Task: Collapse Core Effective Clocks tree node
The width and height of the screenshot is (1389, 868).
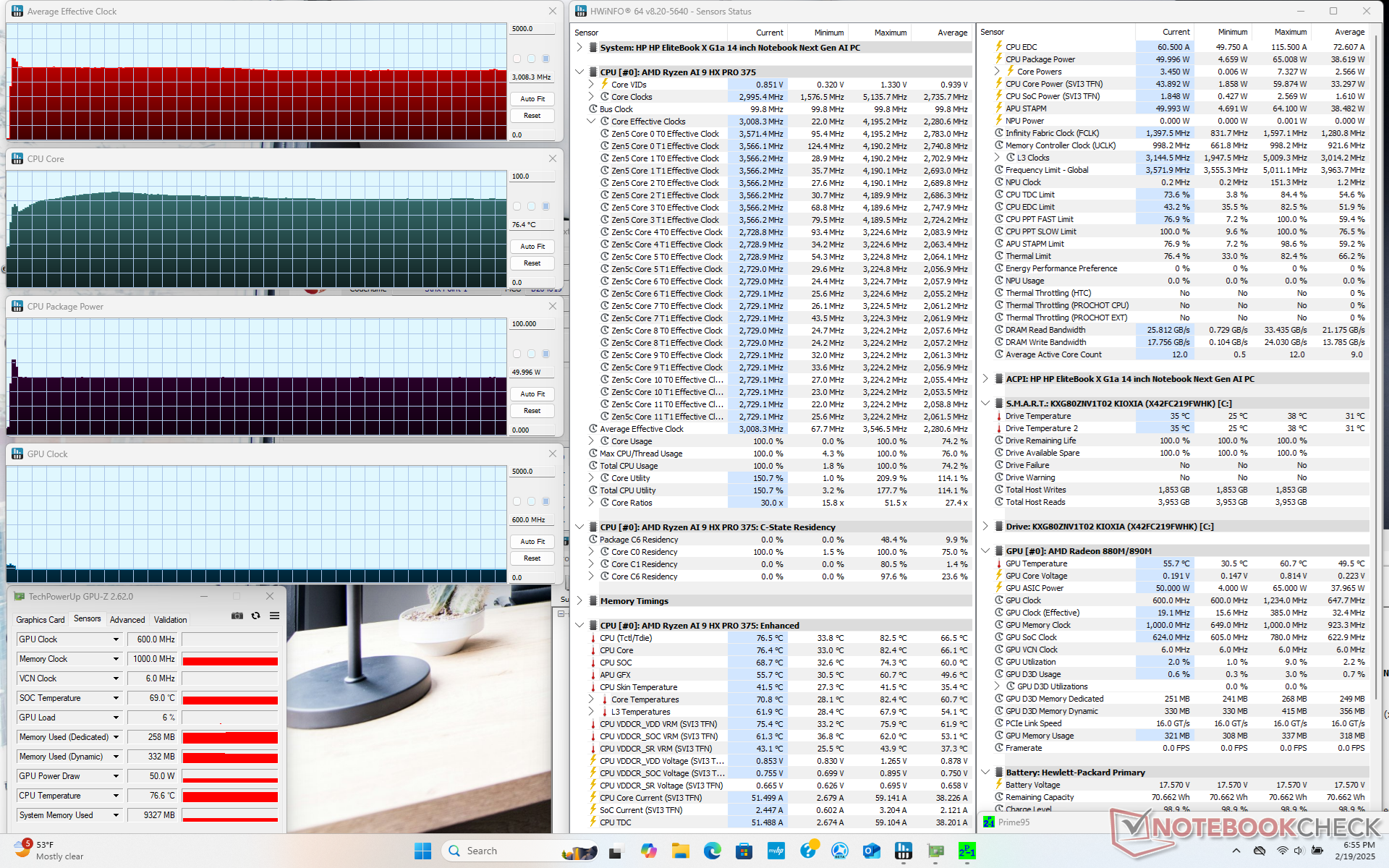Action: pyautogui.click(x=591, y=122)
